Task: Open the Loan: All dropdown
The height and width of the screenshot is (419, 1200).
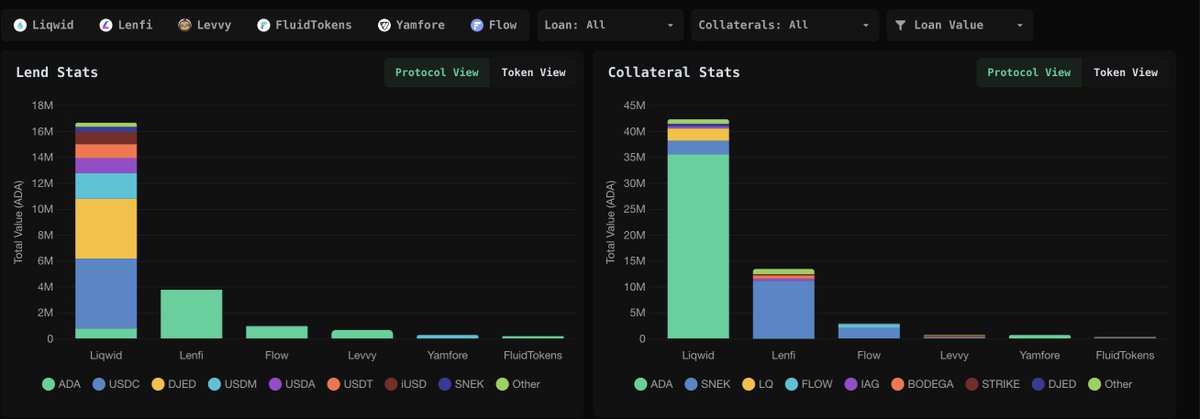Action: tap(611, 25)
